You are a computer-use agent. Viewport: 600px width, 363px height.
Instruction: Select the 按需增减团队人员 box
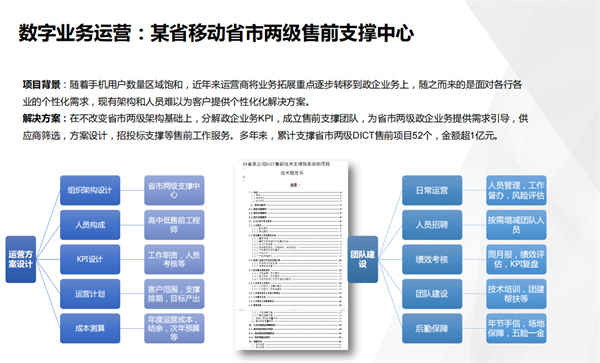click(x=516, y=225)
